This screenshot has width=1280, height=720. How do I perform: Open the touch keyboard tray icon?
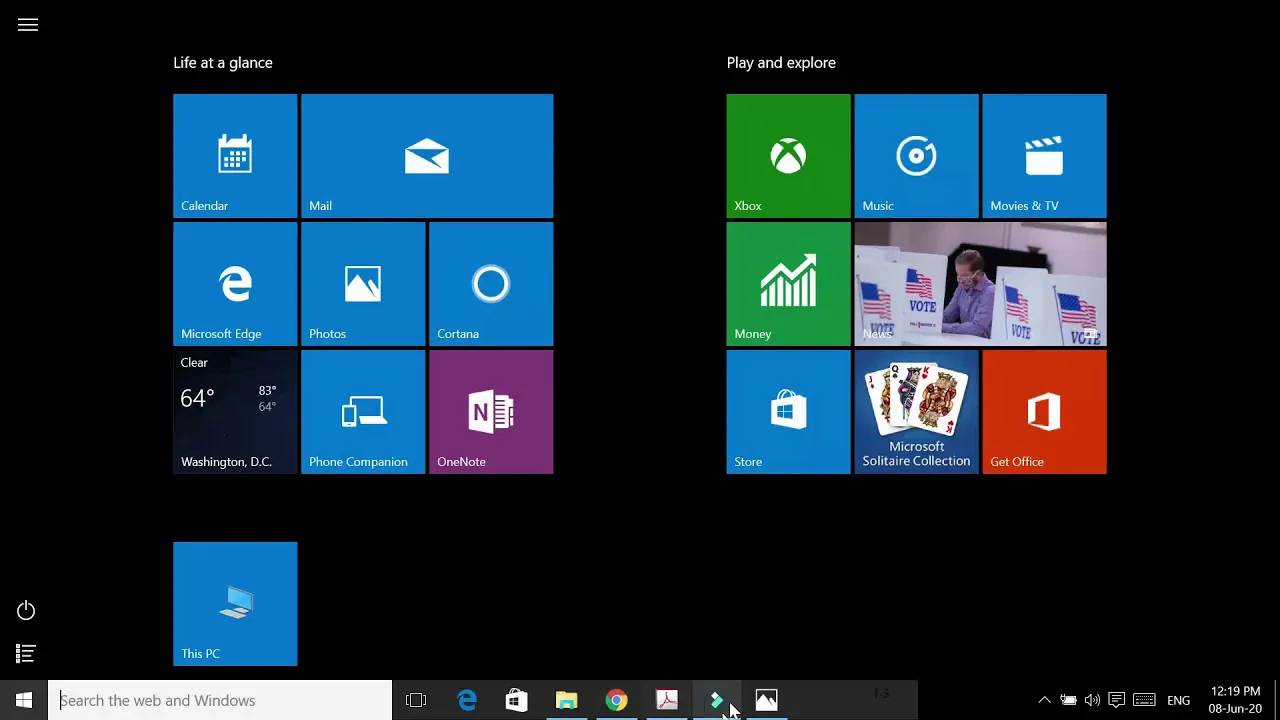tap(1145, 700)
